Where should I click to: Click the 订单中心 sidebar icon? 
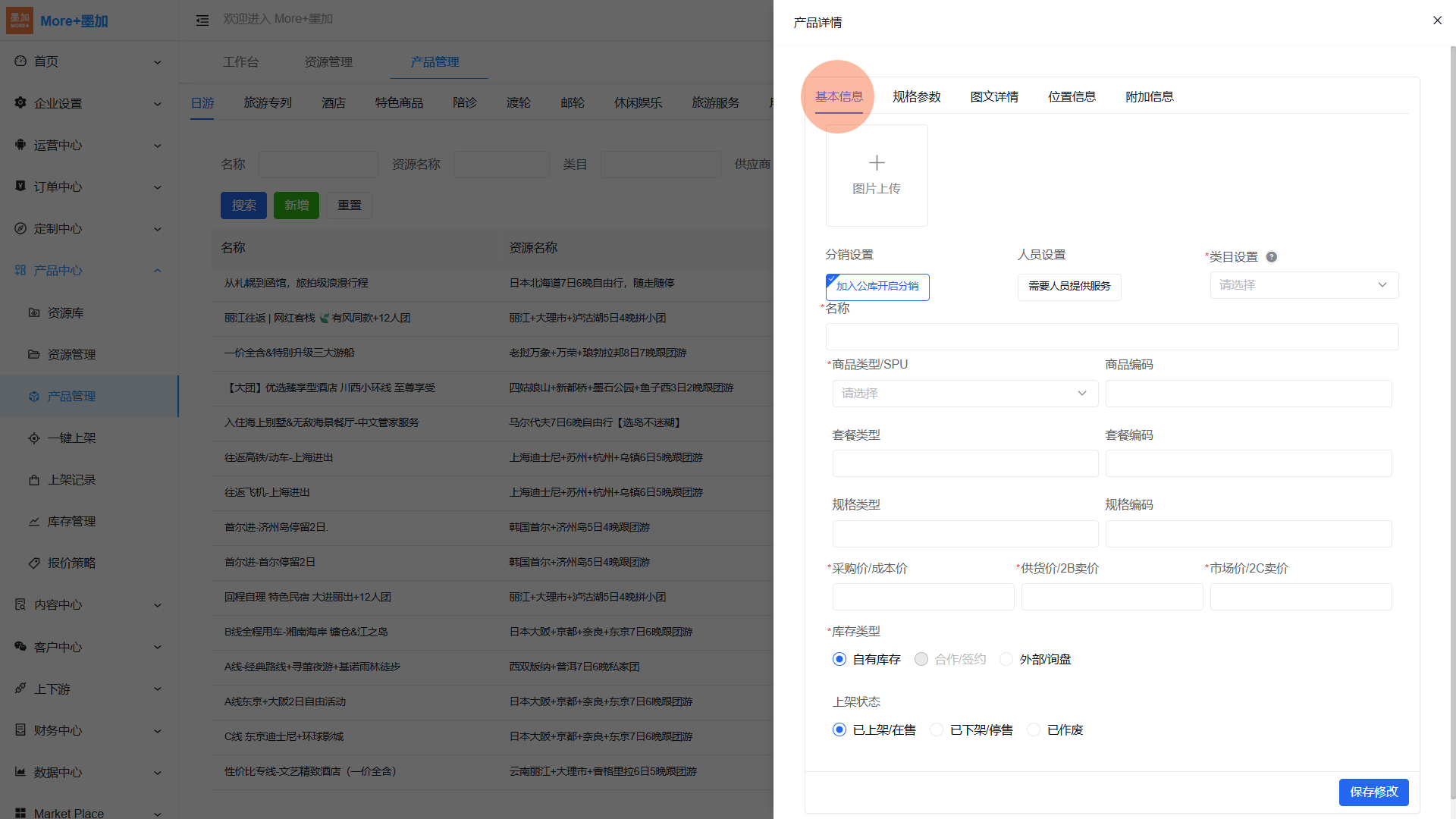point(20,187)
